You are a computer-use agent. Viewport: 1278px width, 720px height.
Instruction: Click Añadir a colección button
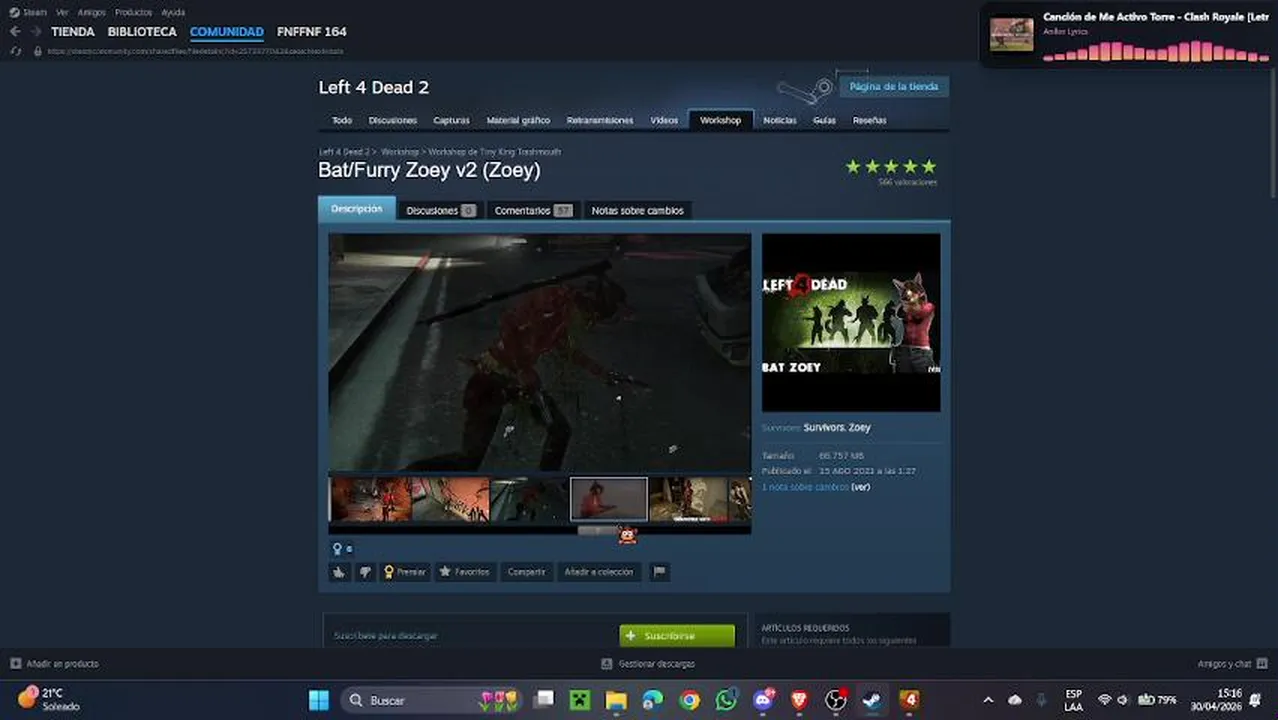(599, 572)
